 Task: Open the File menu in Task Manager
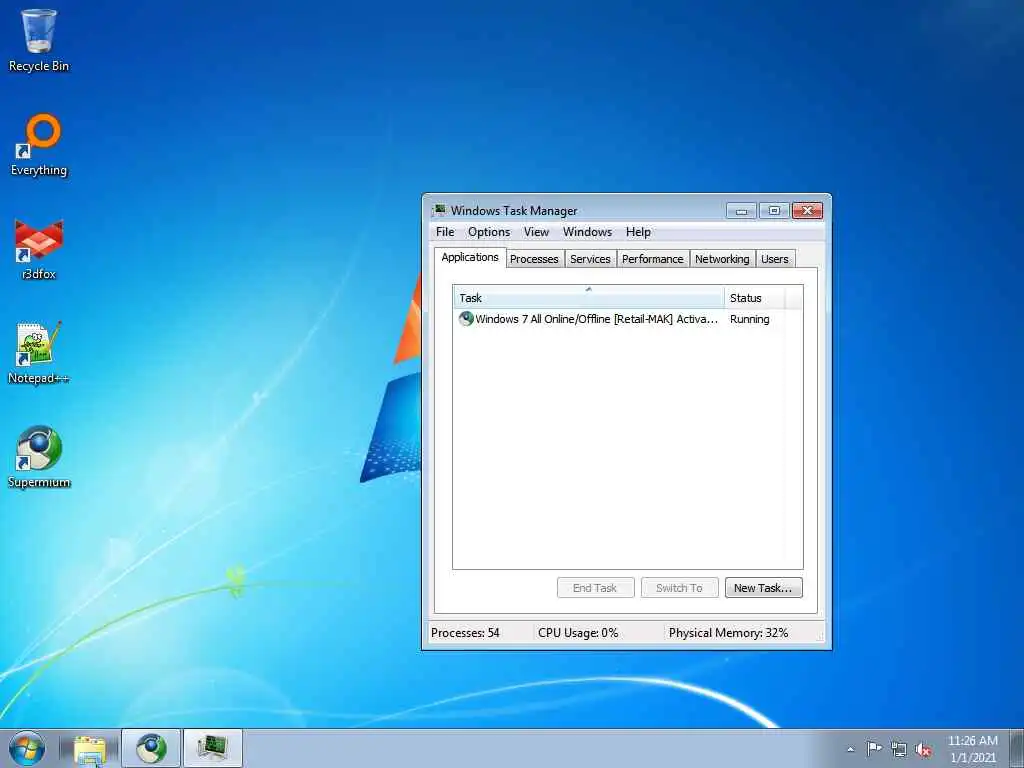pyautogui.click(x=445, y=232)
